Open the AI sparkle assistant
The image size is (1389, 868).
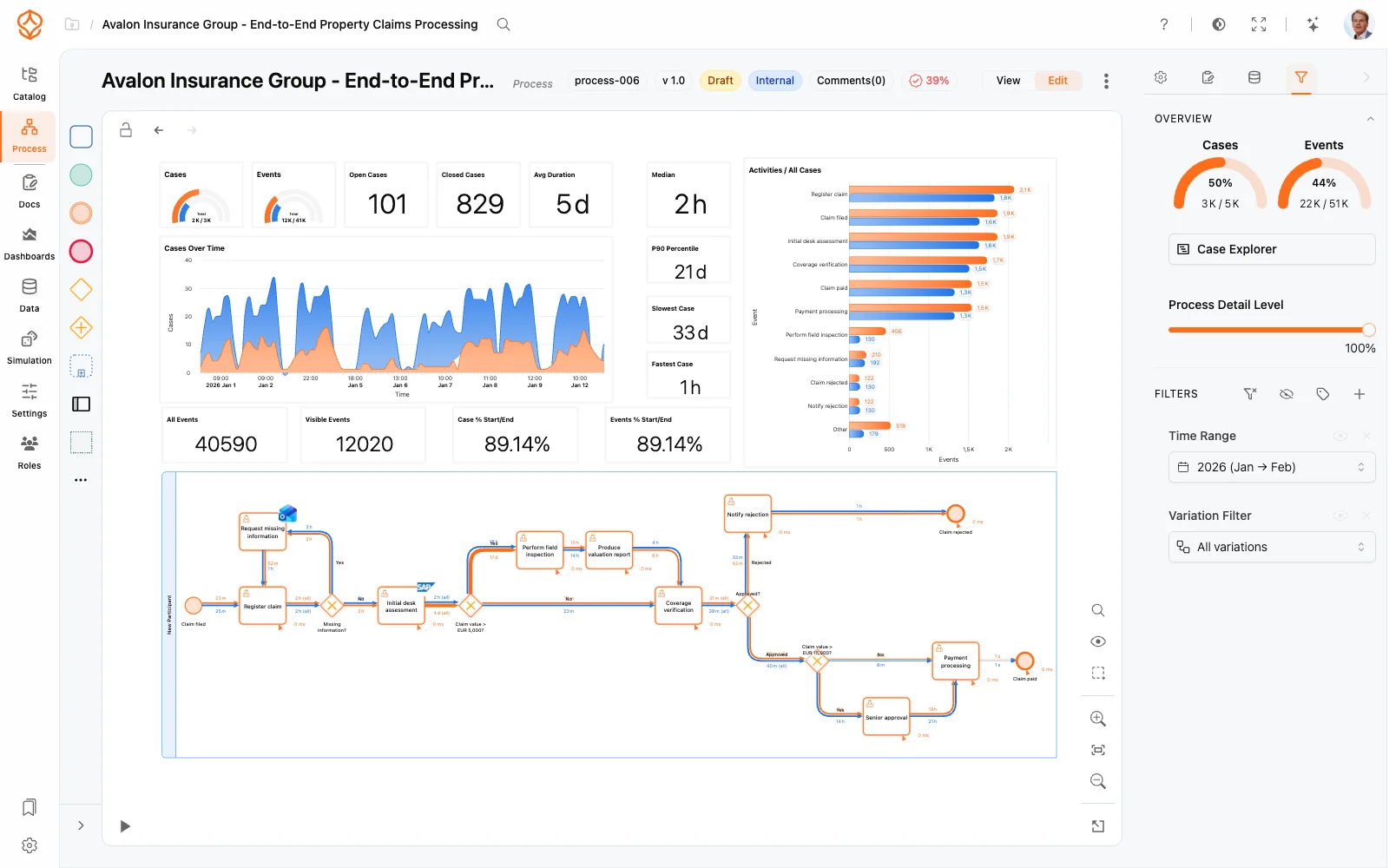click(x=1313, y=24)
